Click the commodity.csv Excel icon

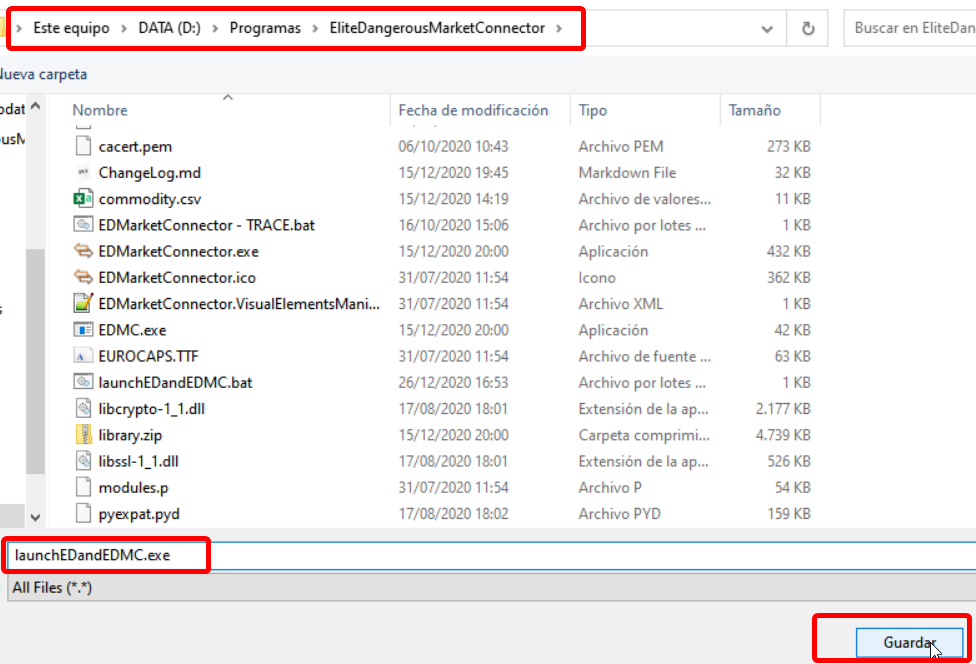coord(83,199)
